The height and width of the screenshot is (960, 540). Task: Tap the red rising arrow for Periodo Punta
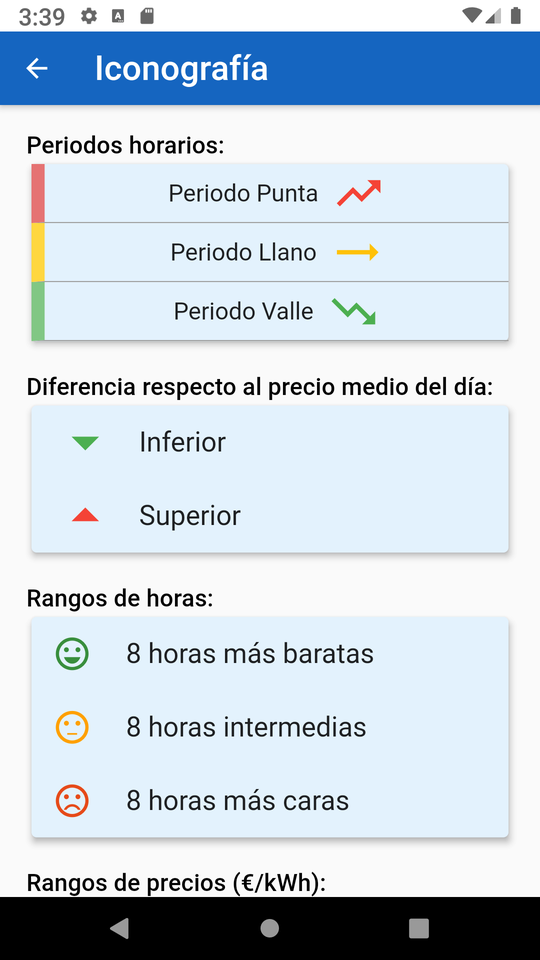359,193
